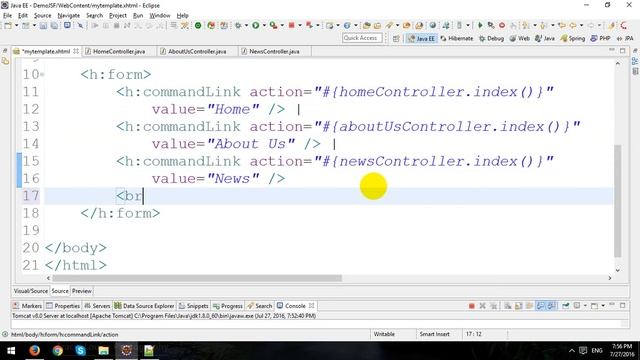Switch to Preview editor view tab
This screenshot has width=640, height=360.
point(82,291)
